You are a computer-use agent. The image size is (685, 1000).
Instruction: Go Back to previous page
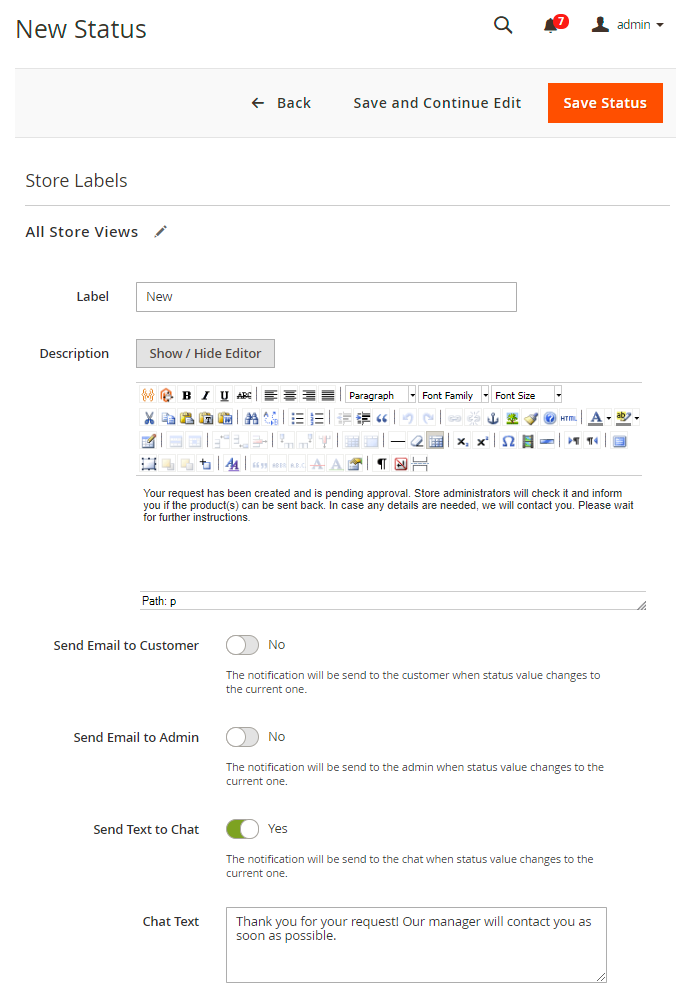(x=281, y=103)
